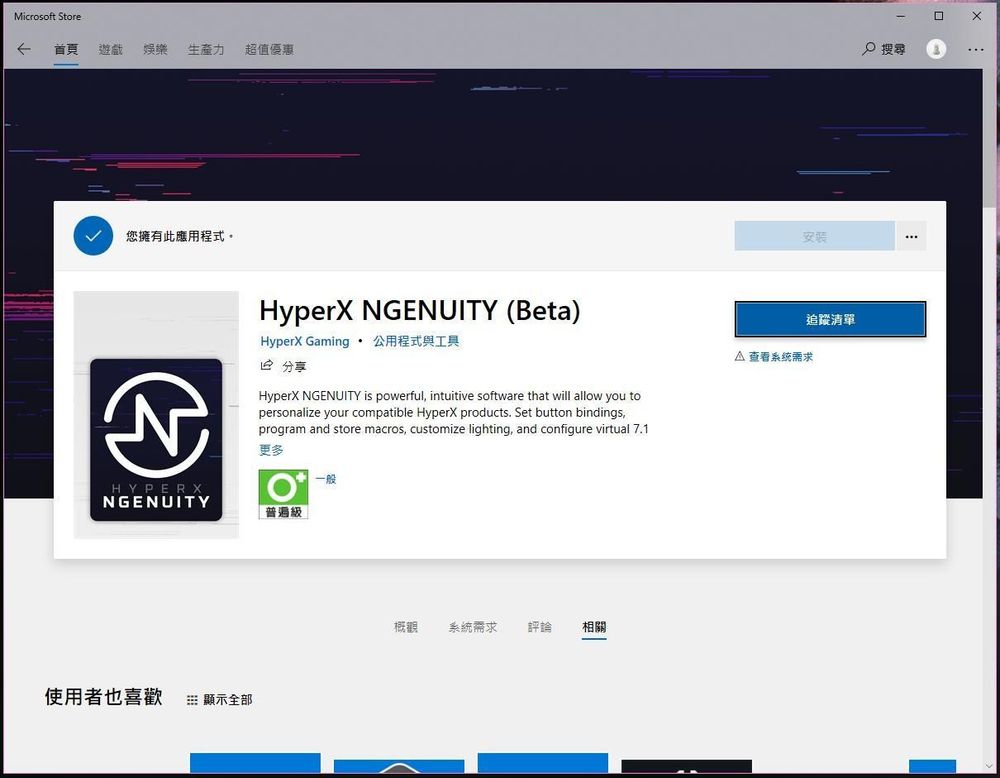The width and height of the screenshot is (1000, 778).
Task: Open the 公用程式與工具 category link
Action: pos(416,341)
